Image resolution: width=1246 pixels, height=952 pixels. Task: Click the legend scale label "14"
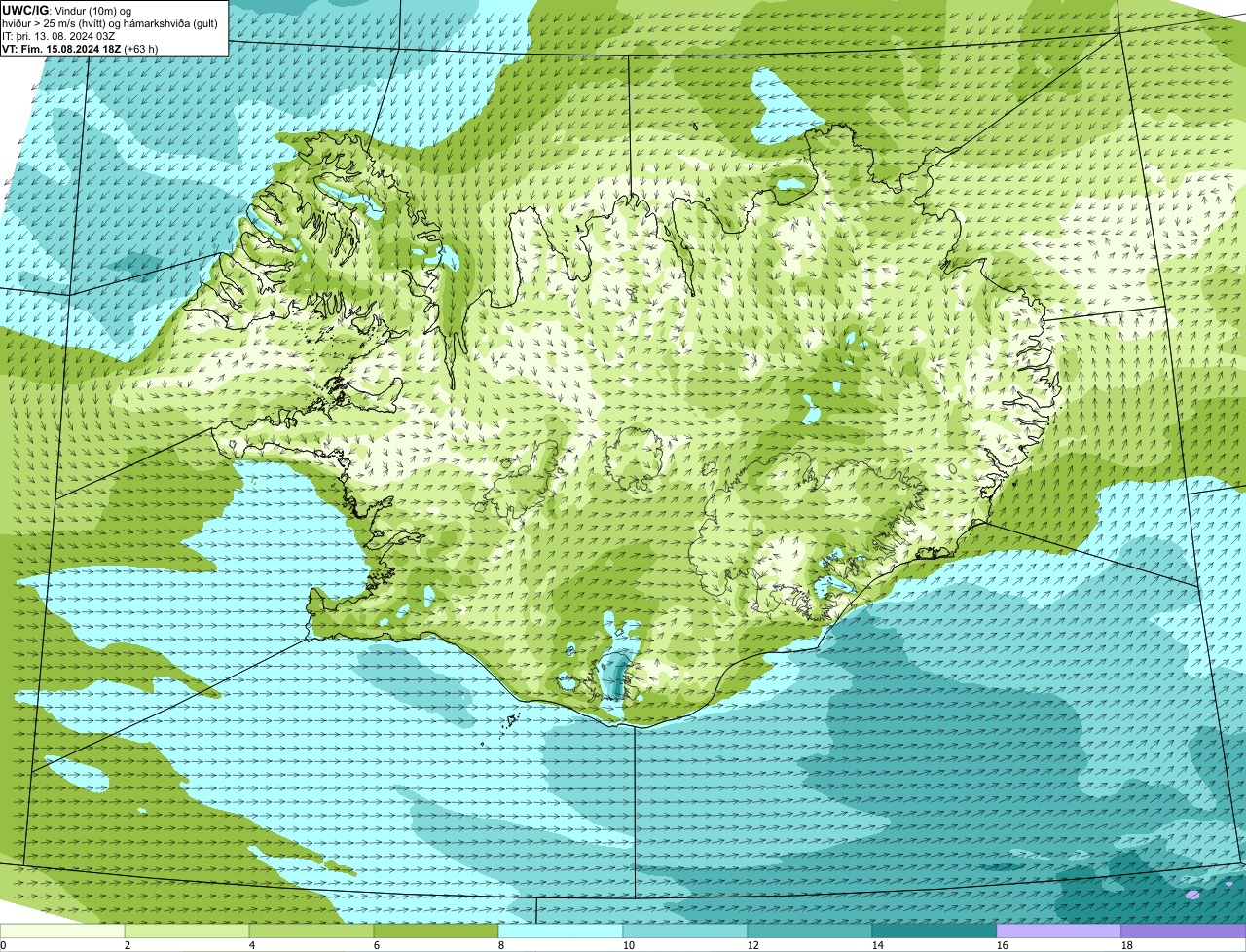click(x=878, y=945)
